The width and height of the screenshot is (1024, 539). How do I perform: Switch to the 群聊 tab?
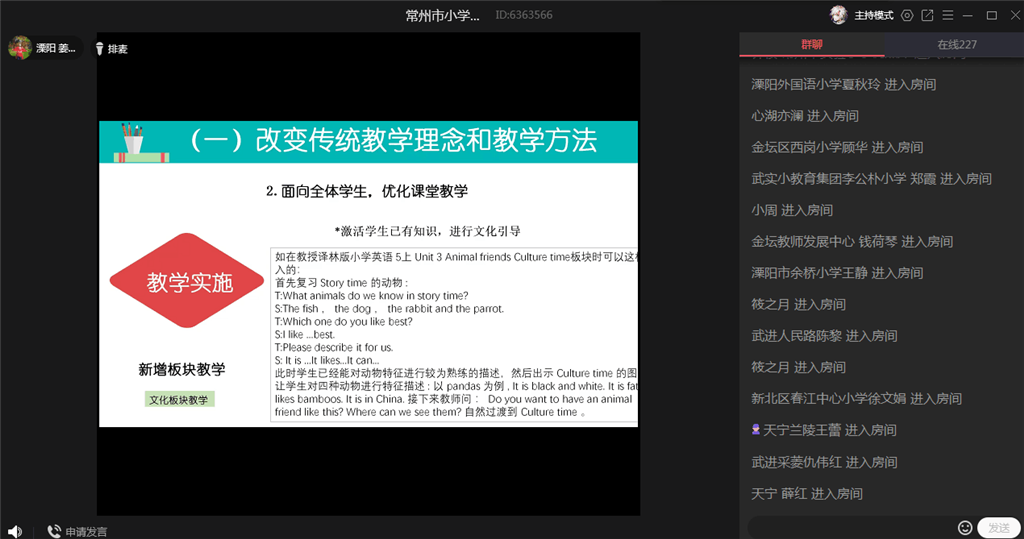(812, 44)
